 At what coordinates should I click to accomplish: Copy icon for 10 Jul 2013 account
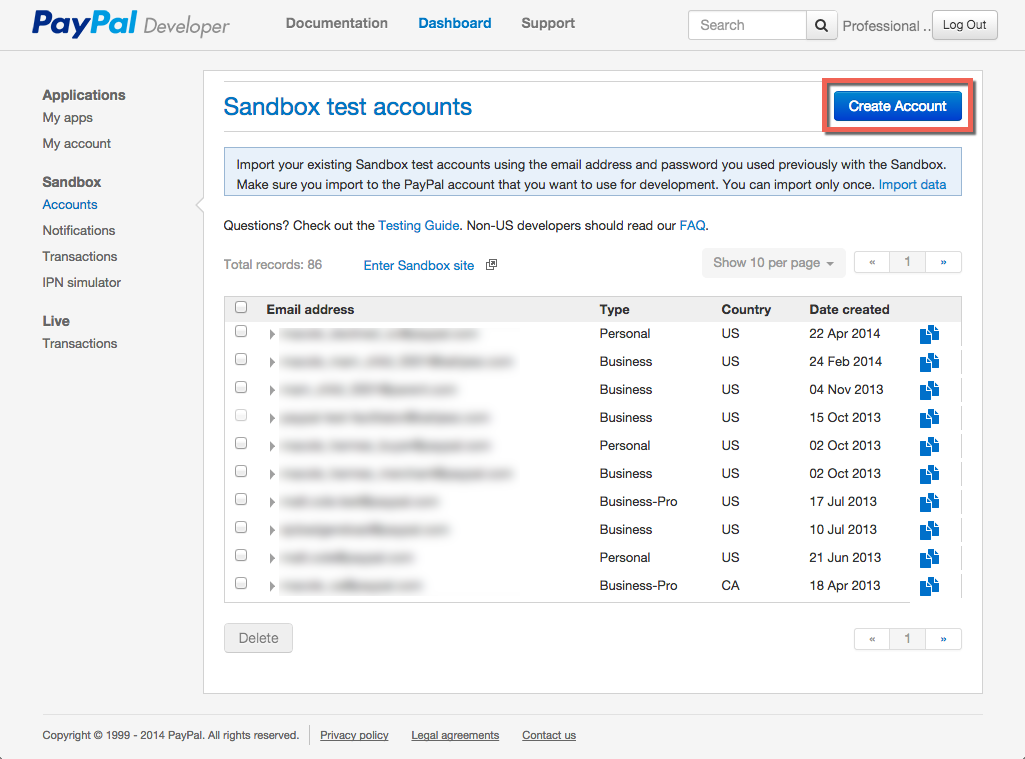[929, 530]
